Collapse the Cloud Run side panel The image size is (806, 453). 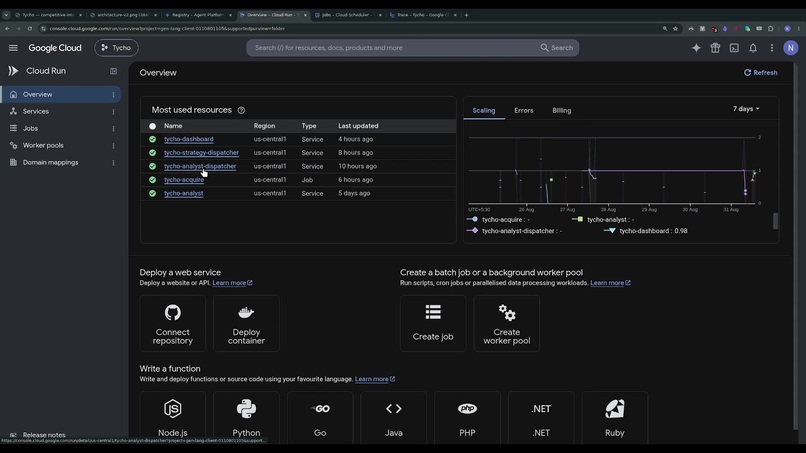(113, 71)
